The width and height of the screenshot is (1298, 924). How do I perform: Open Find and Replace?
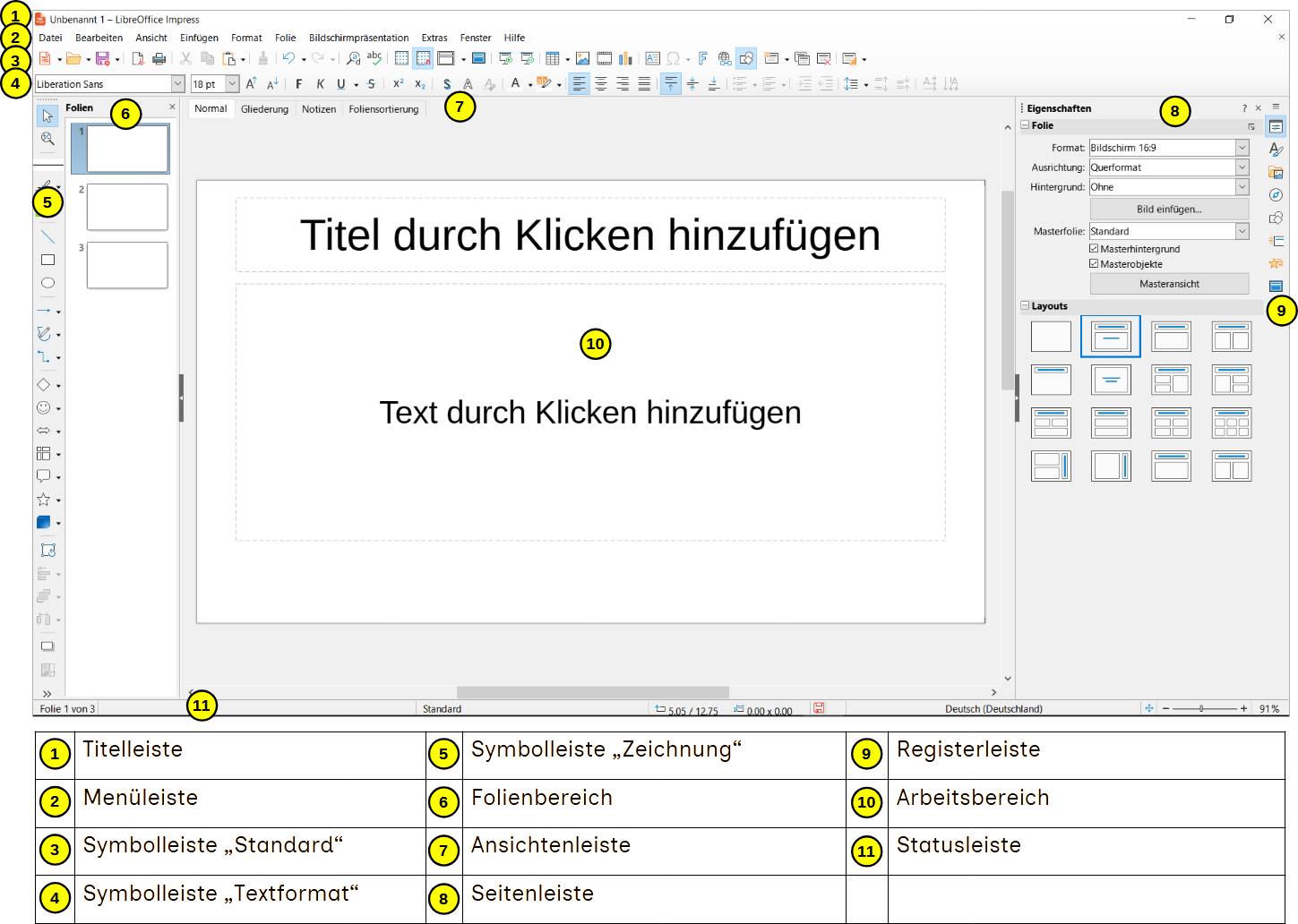[353, 59]
